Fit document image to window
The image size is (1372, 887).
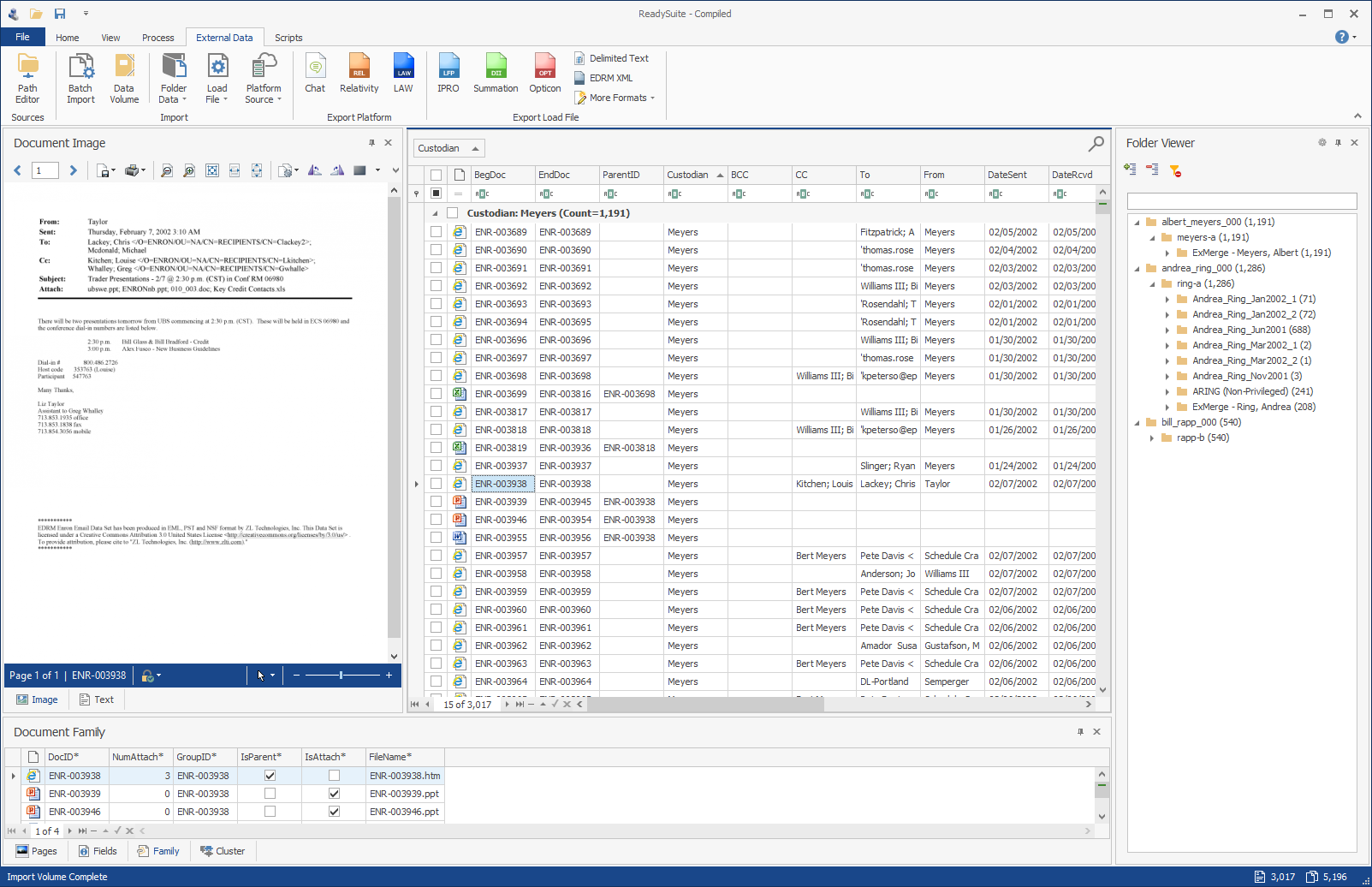(212, 170)
